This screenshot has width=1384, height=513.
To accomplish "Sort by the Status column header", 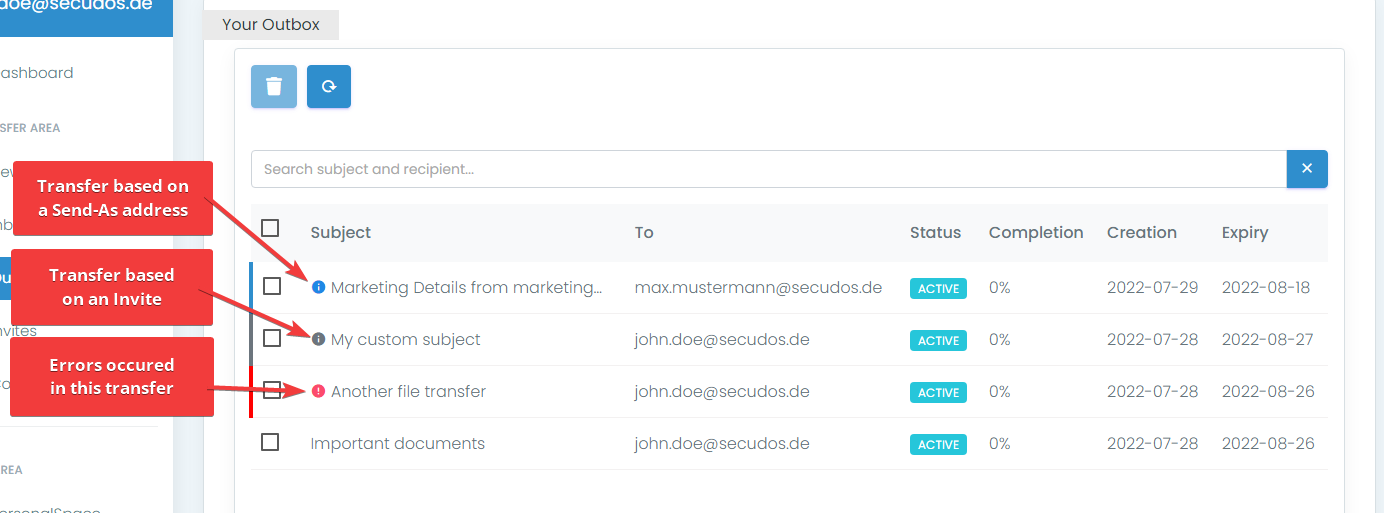I will [935, 232].
